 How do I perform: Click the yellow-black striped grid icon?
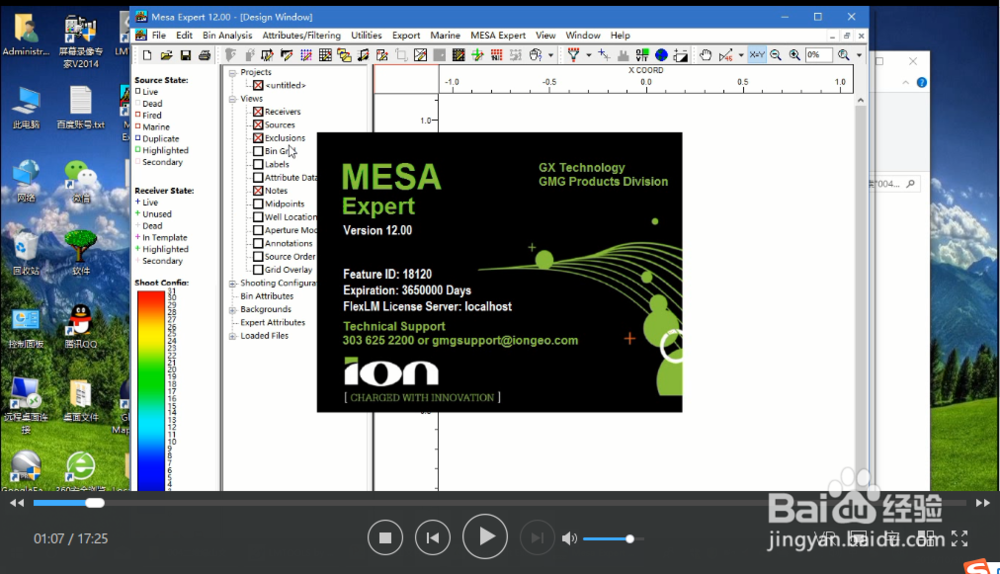coord(459,55)
